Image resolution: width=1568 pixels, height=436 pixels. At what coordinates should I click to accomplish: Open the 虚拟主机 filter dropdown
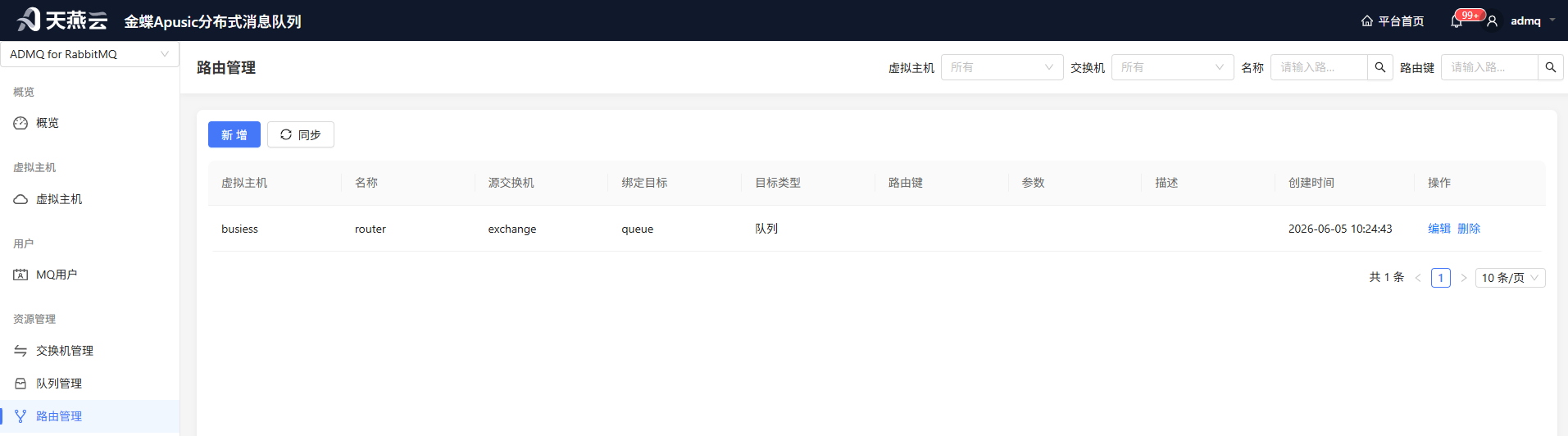[x=1002, y=67]
